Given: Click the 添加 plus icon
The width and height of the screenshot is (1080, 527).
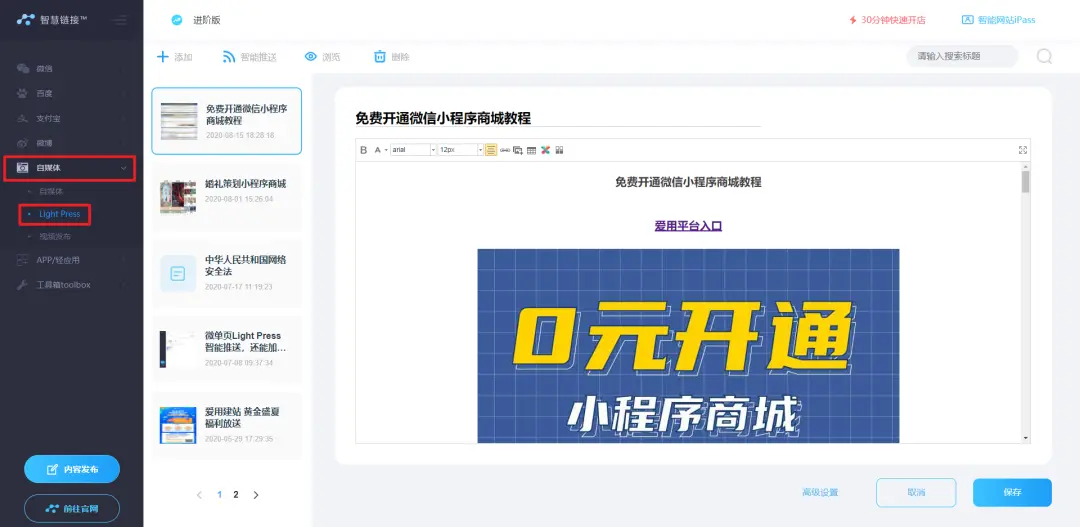Looking at the screenshot, I should tap(163, 57).
